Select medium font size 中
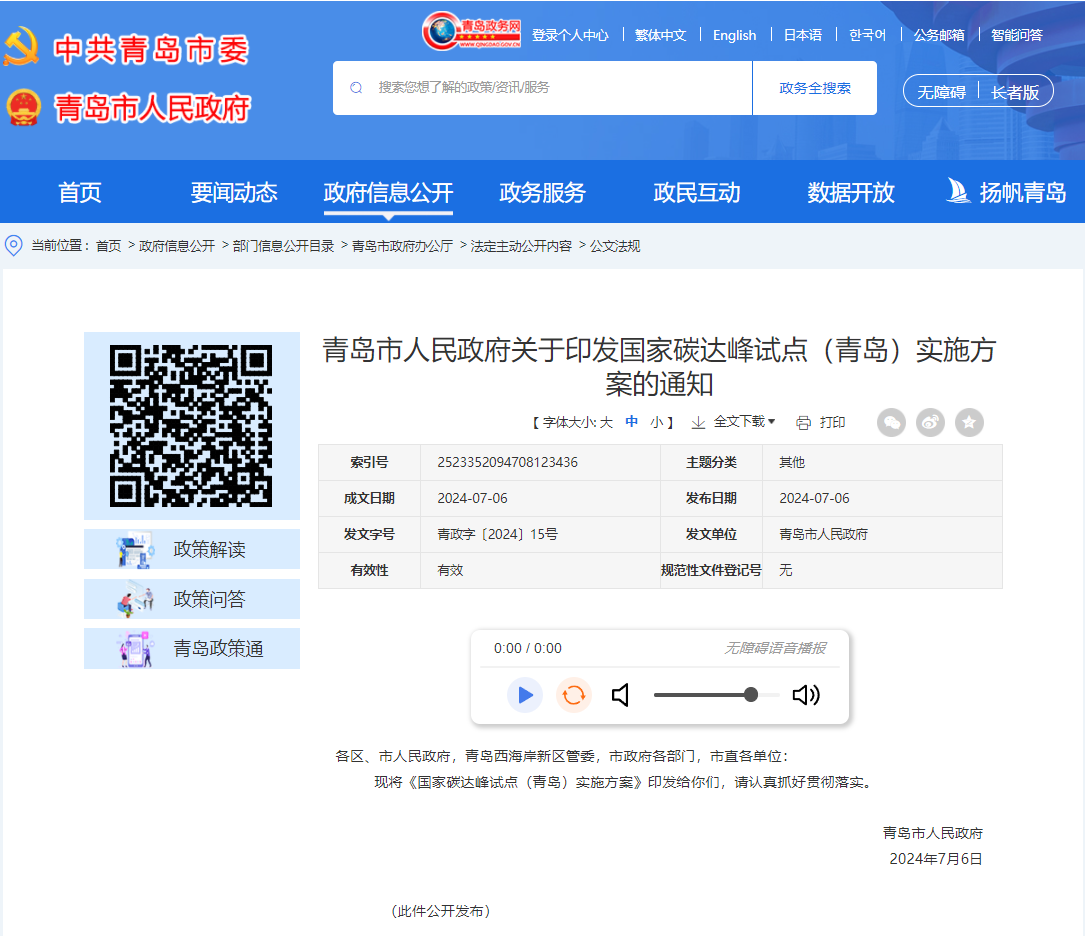Image resolution: width=1085 pixels, height=936 pixels. point(631,422)
